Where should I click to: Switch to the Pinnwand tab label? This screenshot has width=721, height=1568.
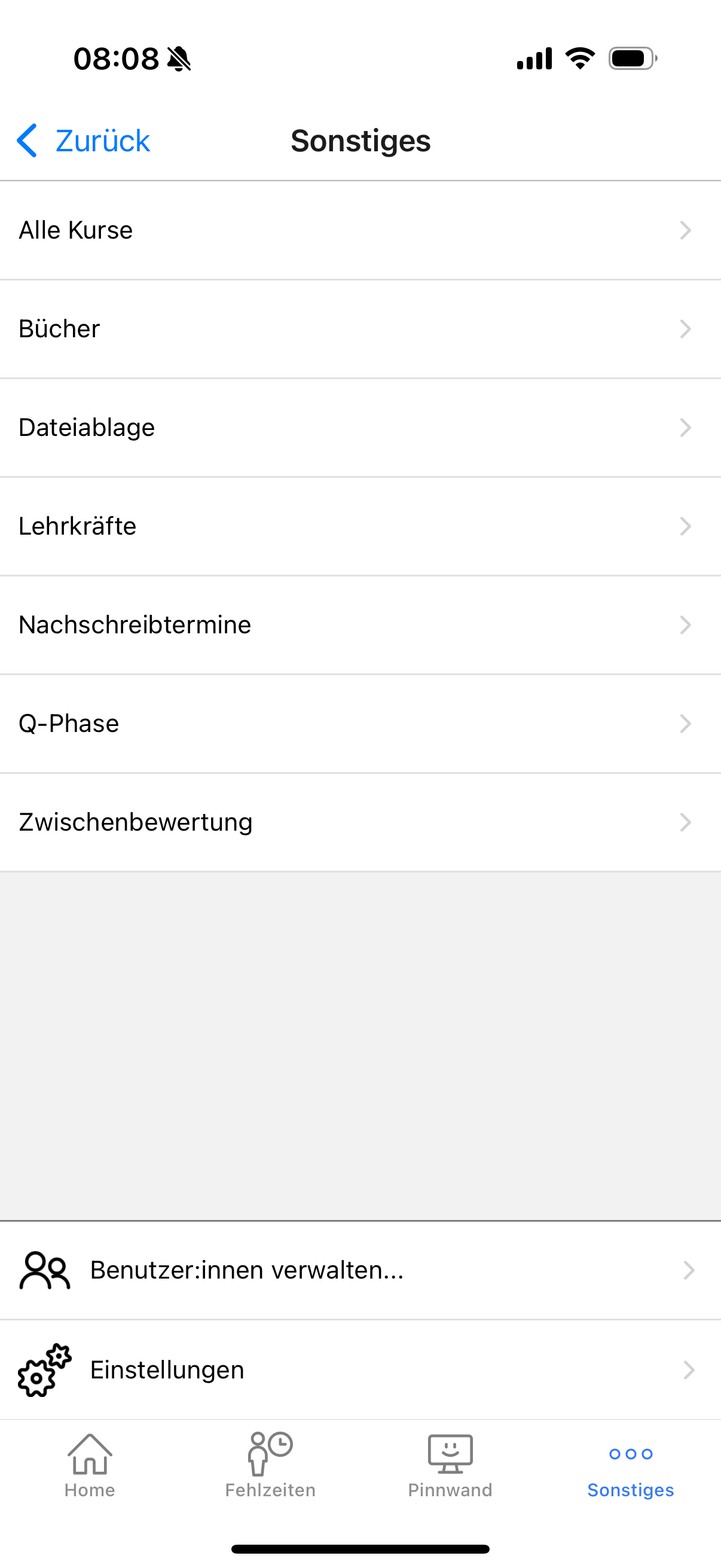click(450, 1490)
